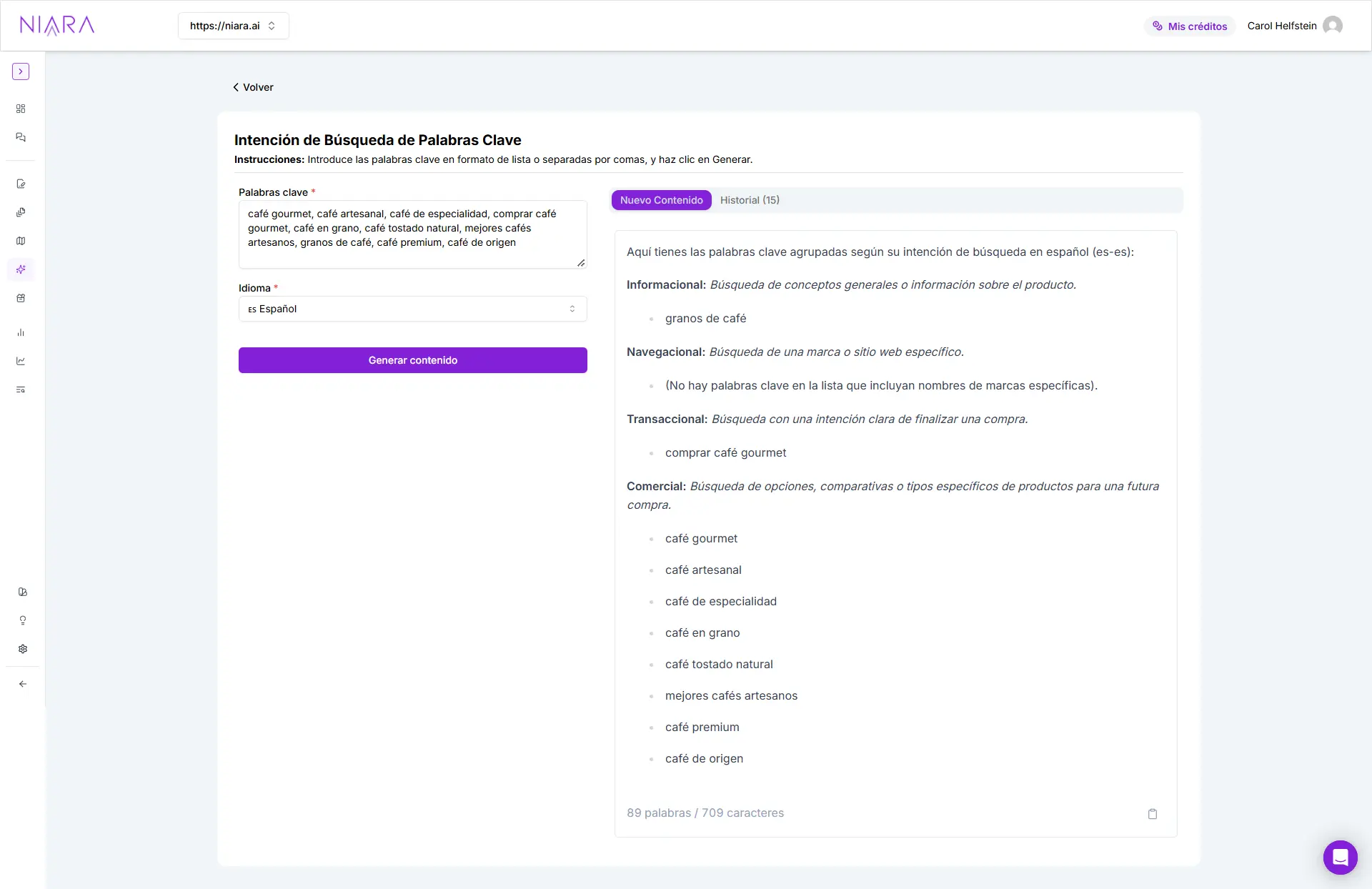
Task: Click the 'Transaccional:' heading in results
Action: [667, 419]
